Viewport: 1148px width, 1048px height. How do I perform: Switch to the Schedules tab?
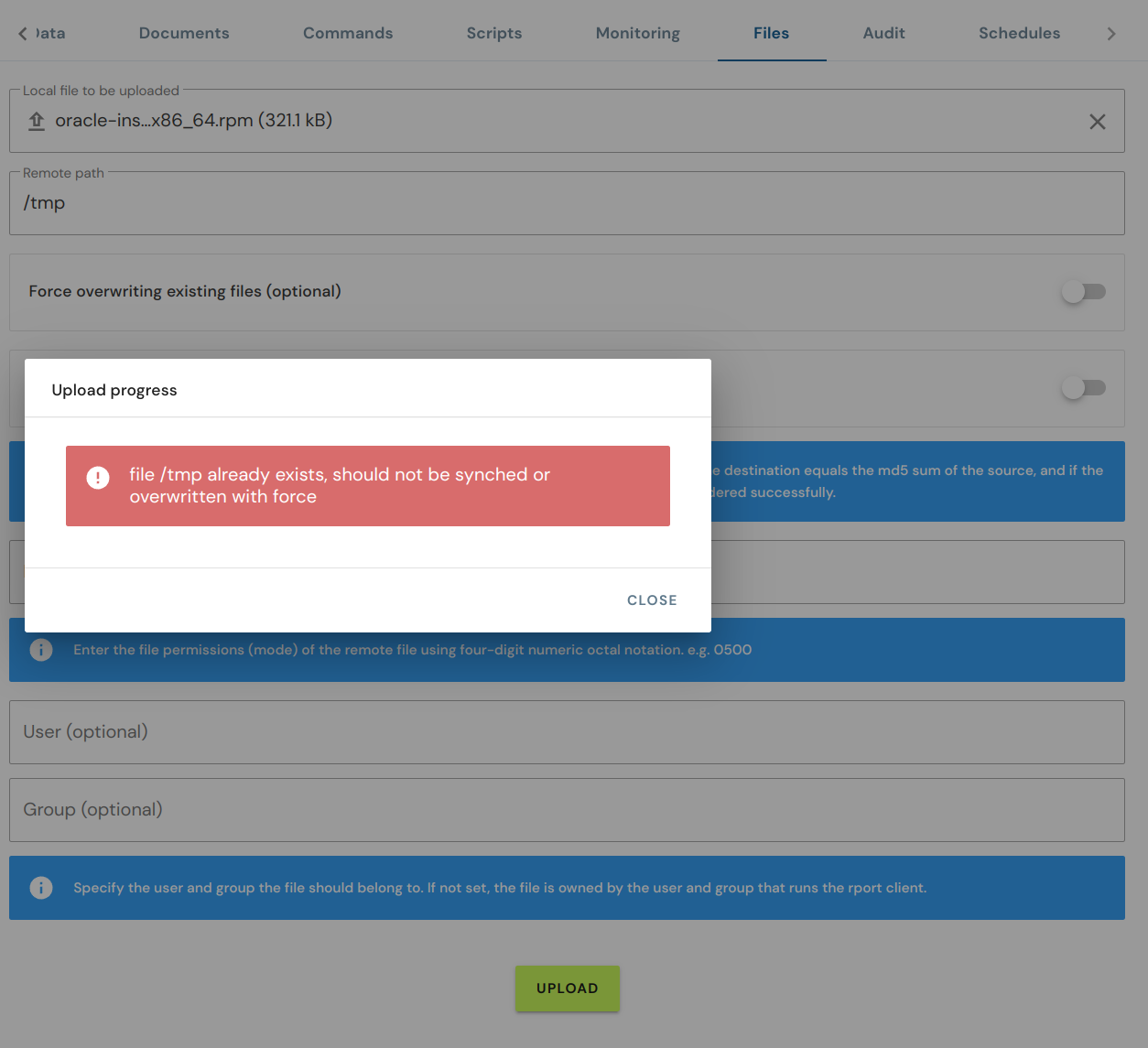pyautogui.click(x=1019, y=33)
